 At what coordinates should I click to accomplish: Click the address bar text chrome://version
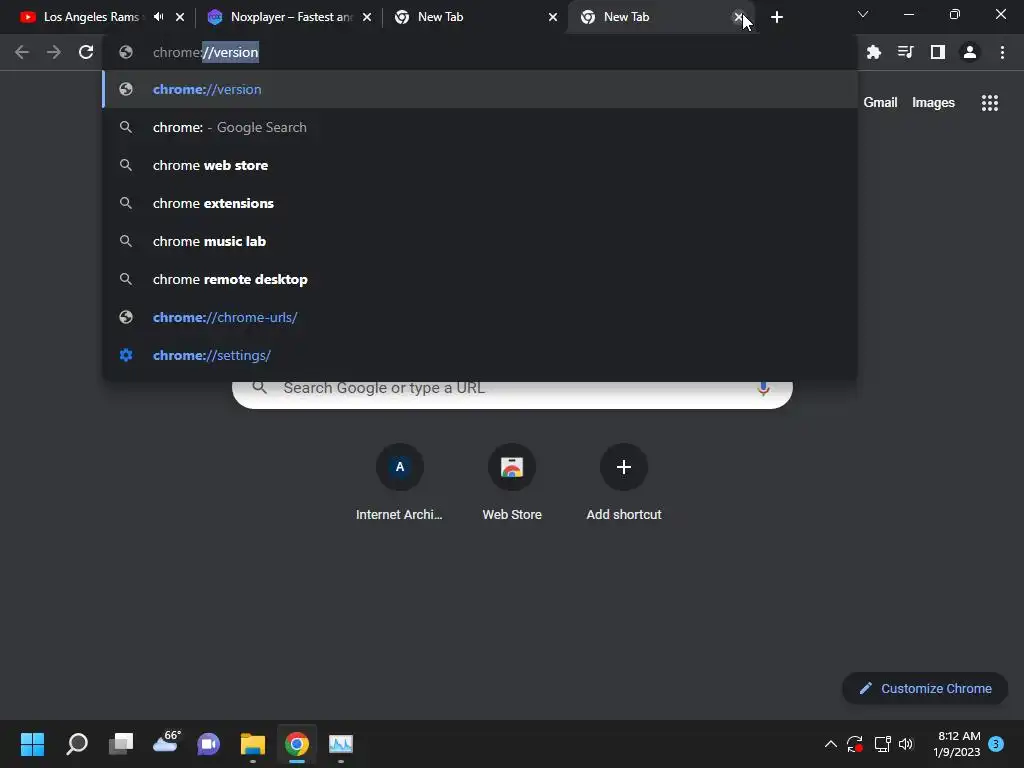(x=206, y=52)
